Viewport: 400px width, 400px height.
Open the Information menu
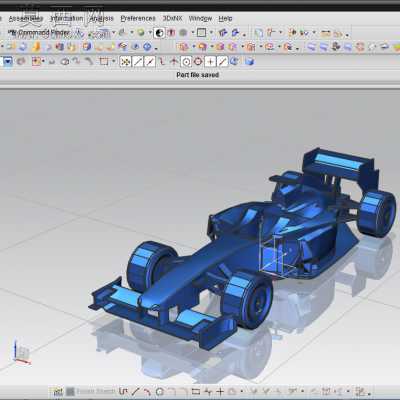(67, 19)
